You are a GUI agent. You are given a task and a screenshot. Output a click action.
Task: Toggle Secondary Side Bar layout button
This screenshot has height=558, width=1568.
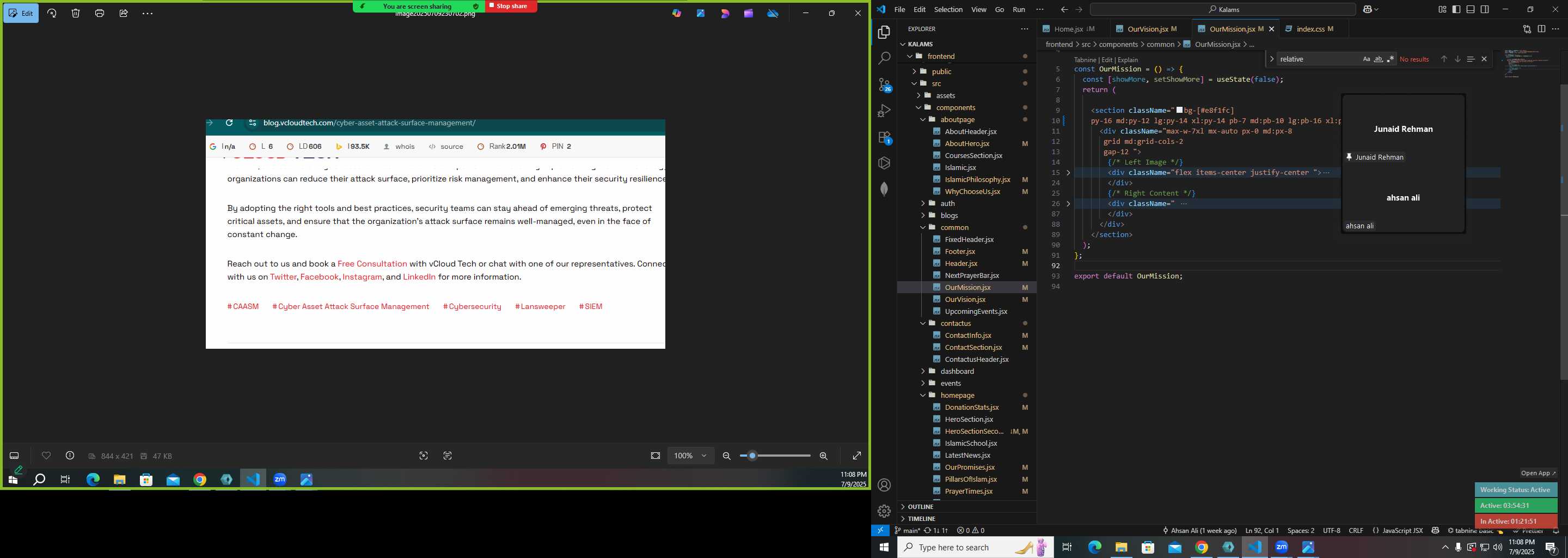coord(1485,10)
